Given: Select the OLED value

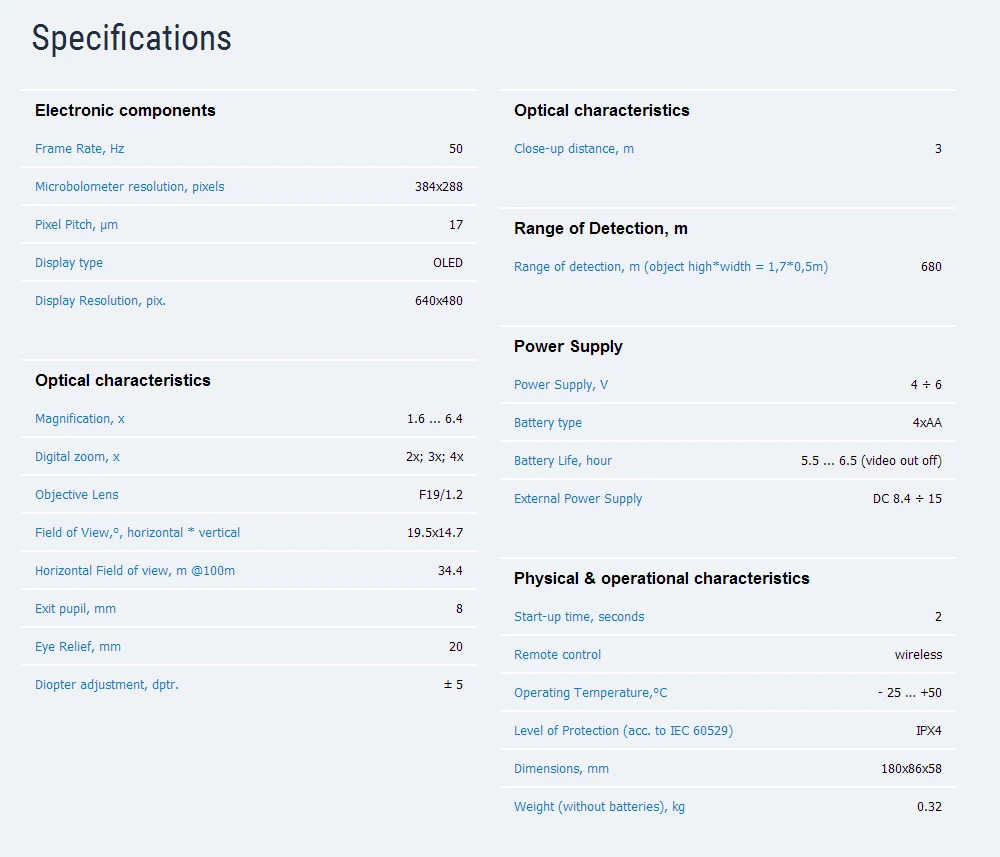Looking at the screenshot, I should pyautogui.click(x=448, y=263).
